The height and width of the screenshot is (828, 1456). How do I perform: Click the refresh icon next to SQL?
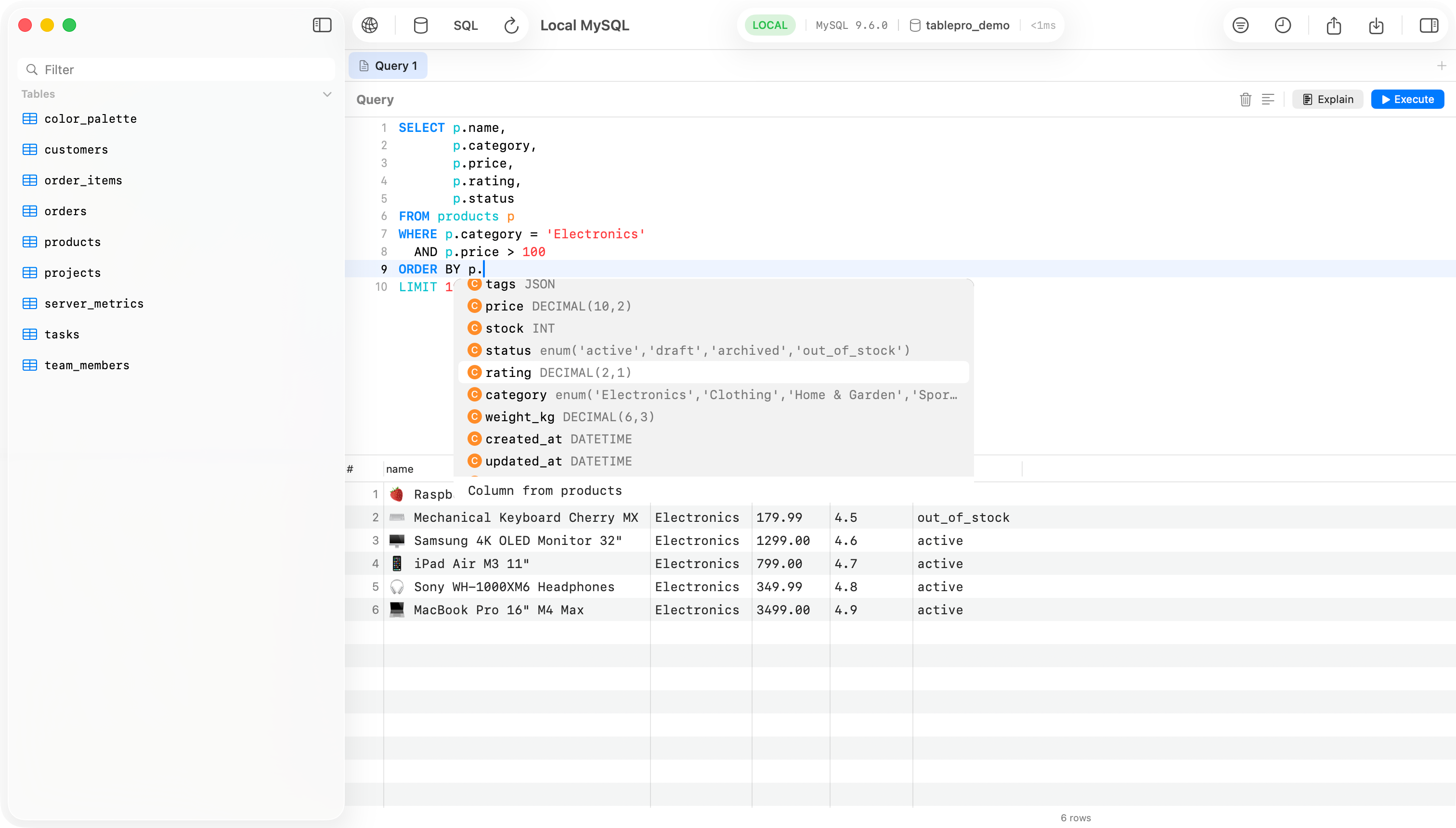tap(510, 25)
